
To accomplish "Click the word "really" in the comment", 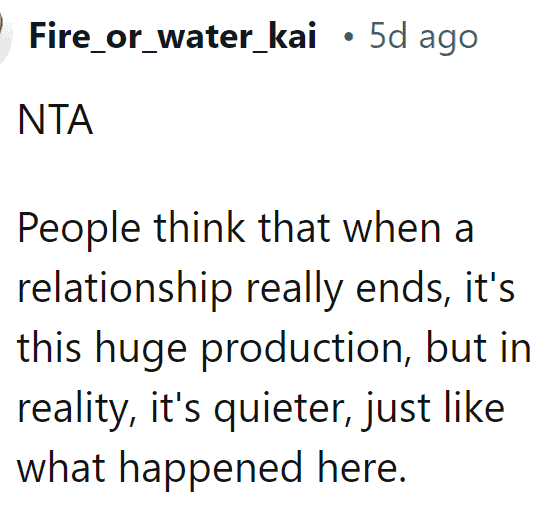I will coord(295,290).
